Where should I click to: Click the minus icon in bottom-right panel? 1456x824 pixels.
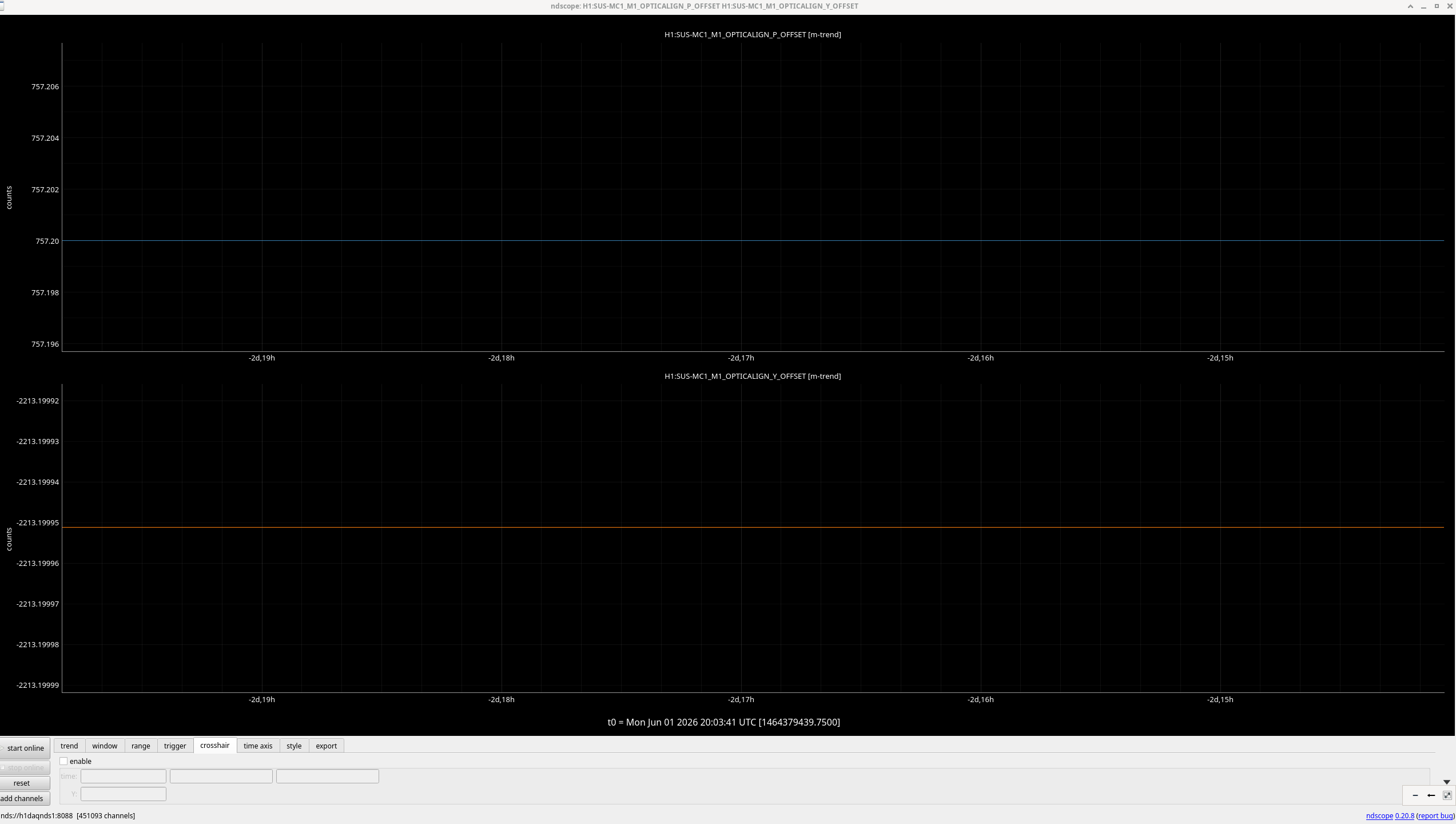point(1415,795)
